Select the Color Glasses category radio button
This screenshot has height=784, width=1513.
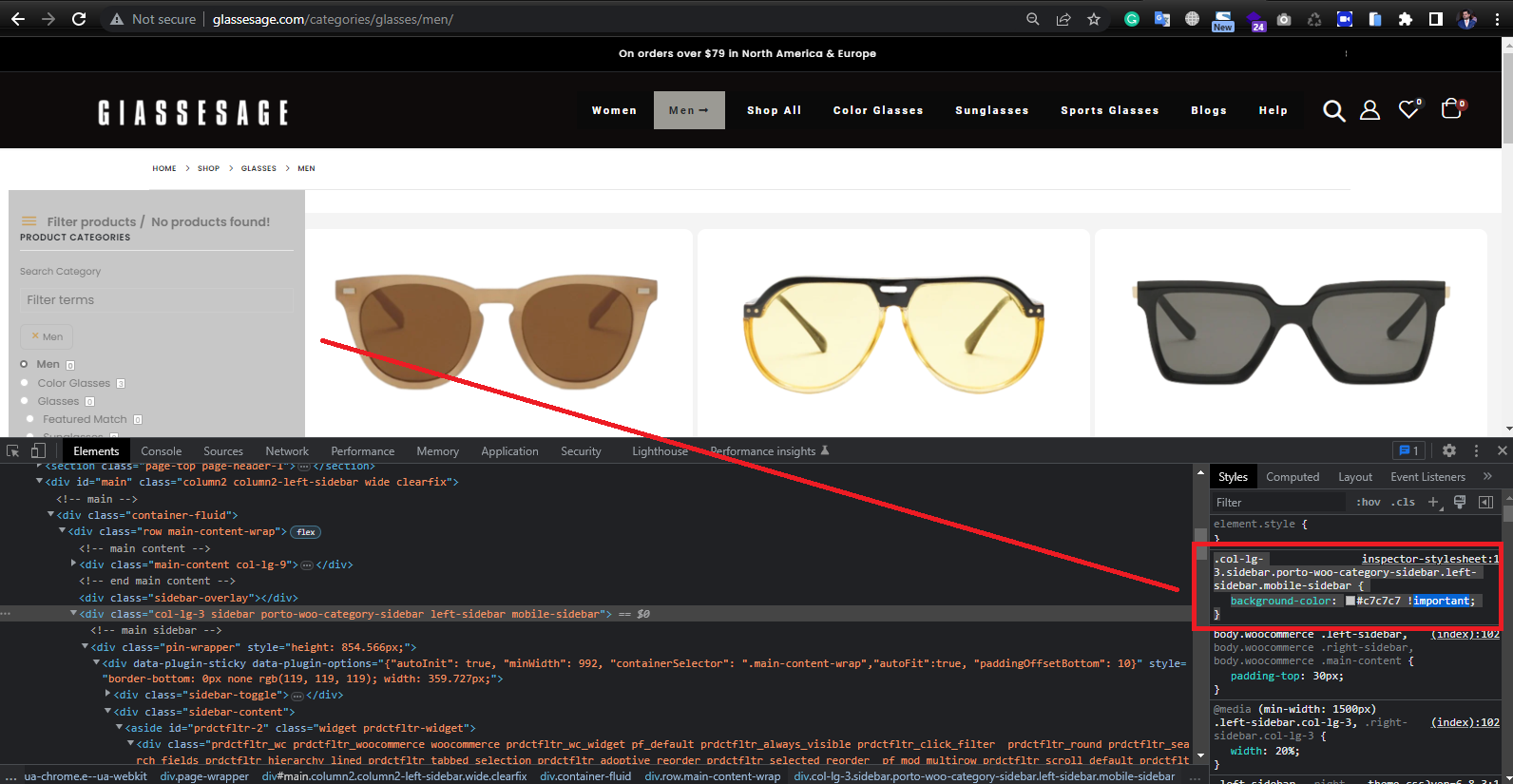(25, 383)
